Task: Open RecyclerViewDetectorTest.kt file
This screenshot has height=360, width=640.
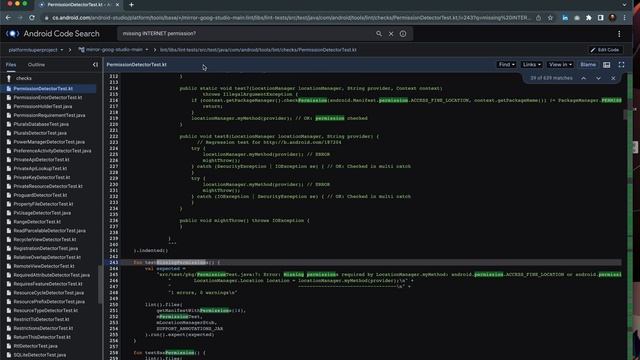Action: tap(44, 240)
